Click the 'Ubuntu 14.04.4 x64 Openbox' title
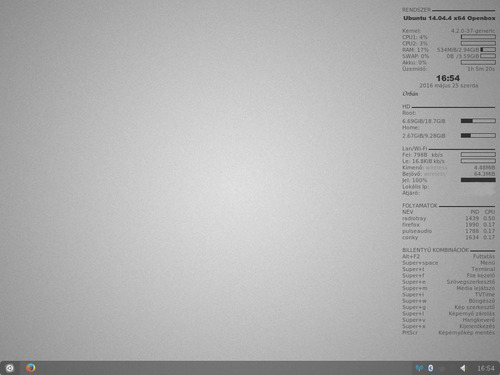Image resolution: width=500 pixels, height=375 pixels. 449,18
